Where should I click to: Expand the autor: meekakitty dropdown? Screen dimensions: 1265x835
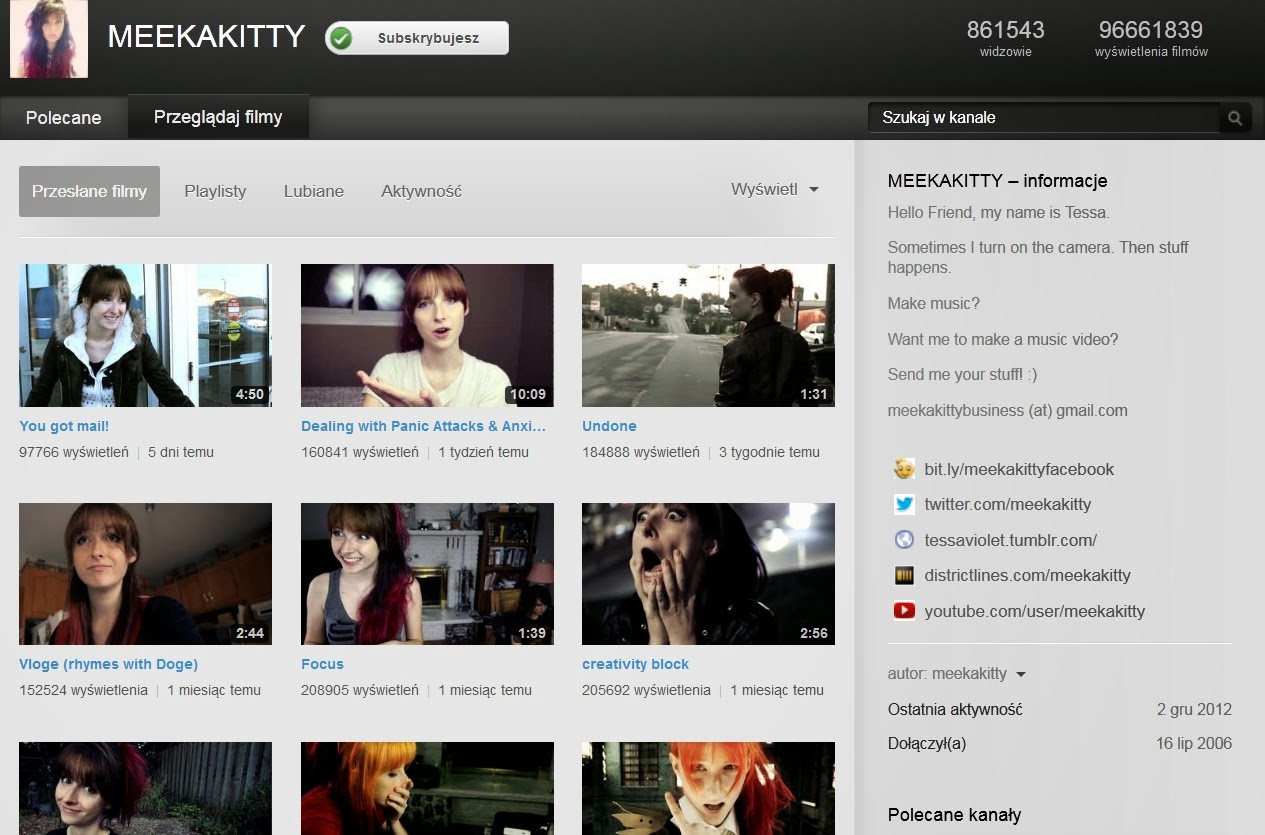(957, 674)
